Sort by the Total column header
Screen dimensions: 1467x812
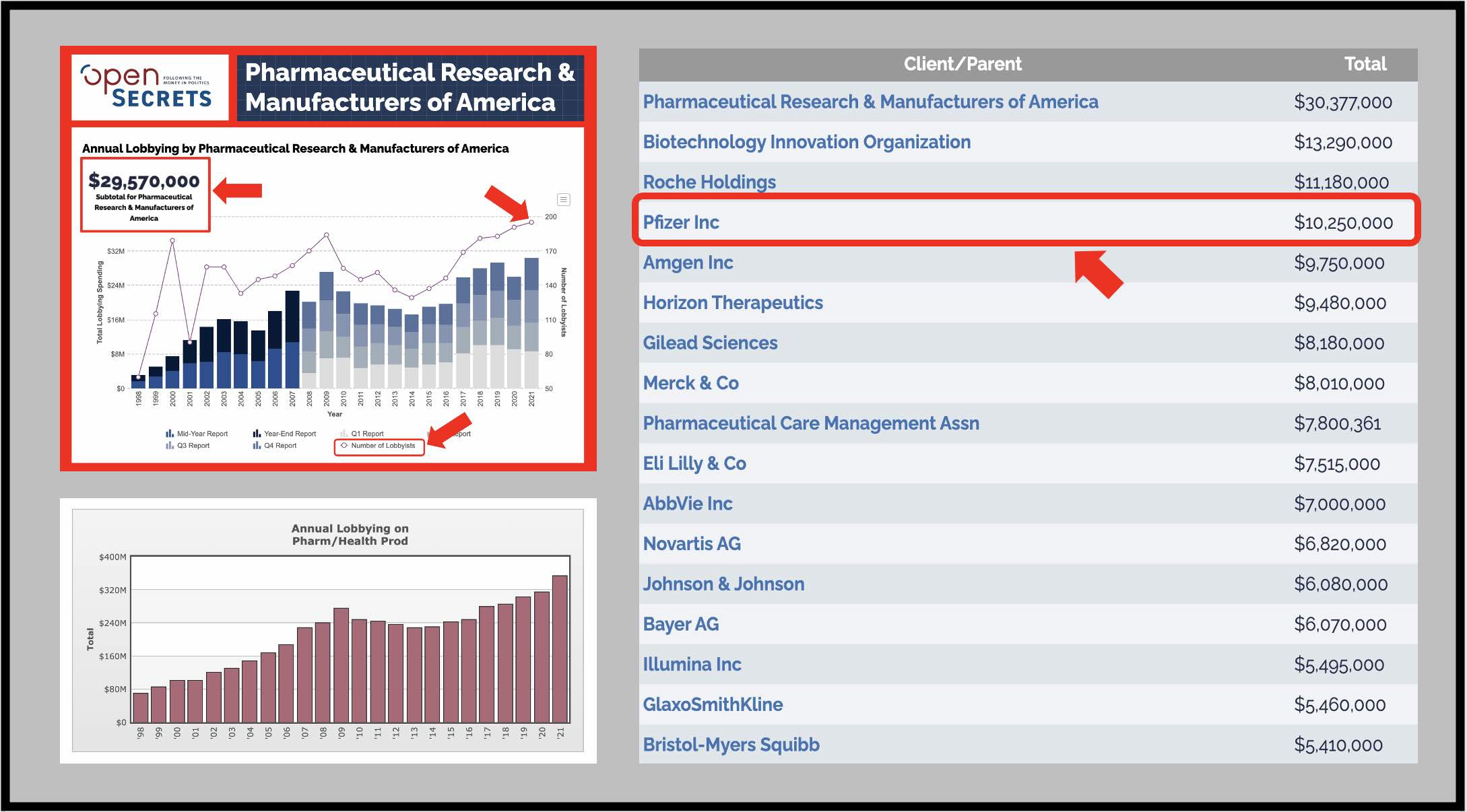1365,64
